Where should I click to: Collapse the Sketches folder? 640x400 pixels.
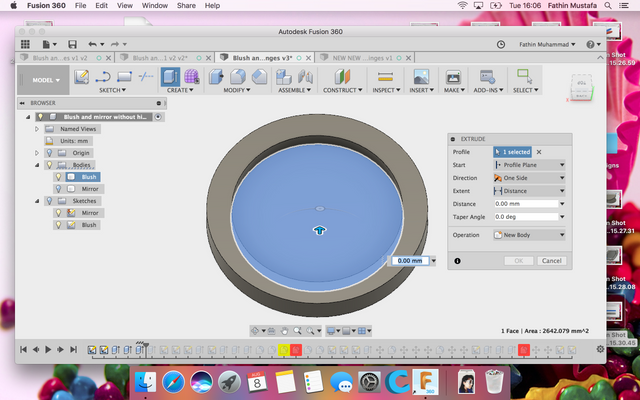click(x=37, y=201)
